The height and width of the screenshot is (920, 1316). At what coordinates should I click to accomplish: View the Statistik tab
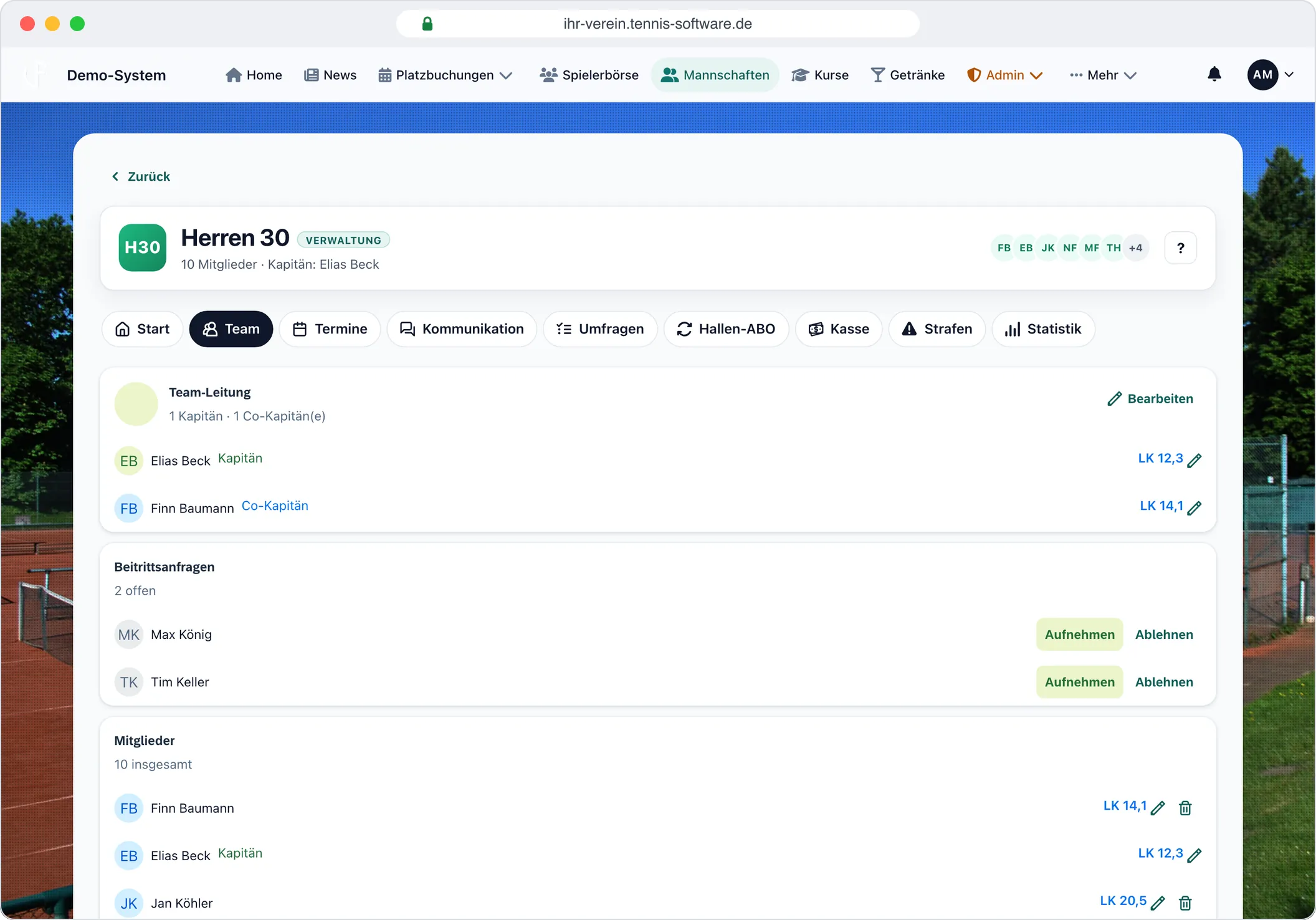[1043, 329]
